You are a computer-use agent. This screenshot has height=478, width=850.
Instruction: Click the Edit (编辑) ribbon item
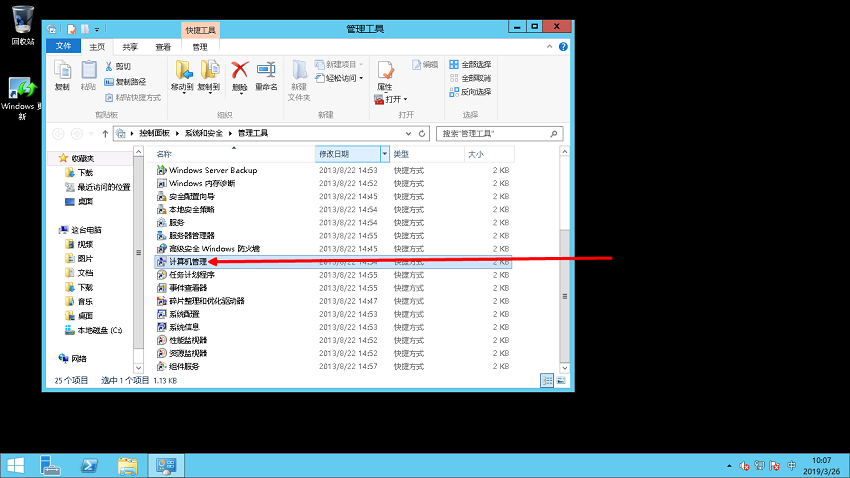(x=425, y=64)
